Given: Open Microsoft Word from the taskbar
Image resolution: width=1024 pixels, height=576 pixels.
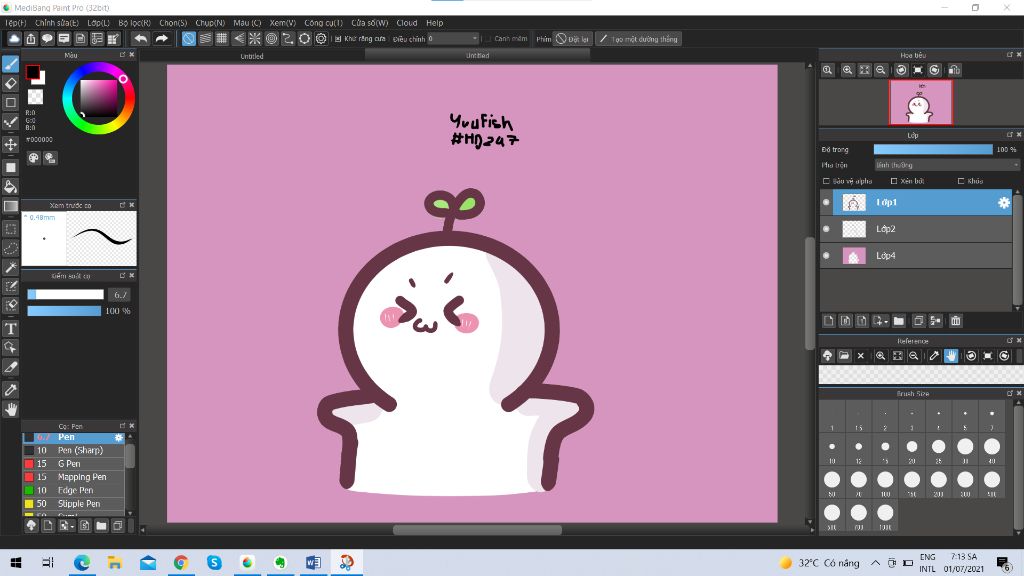Looking at the screenshot, I should point(313,562).
